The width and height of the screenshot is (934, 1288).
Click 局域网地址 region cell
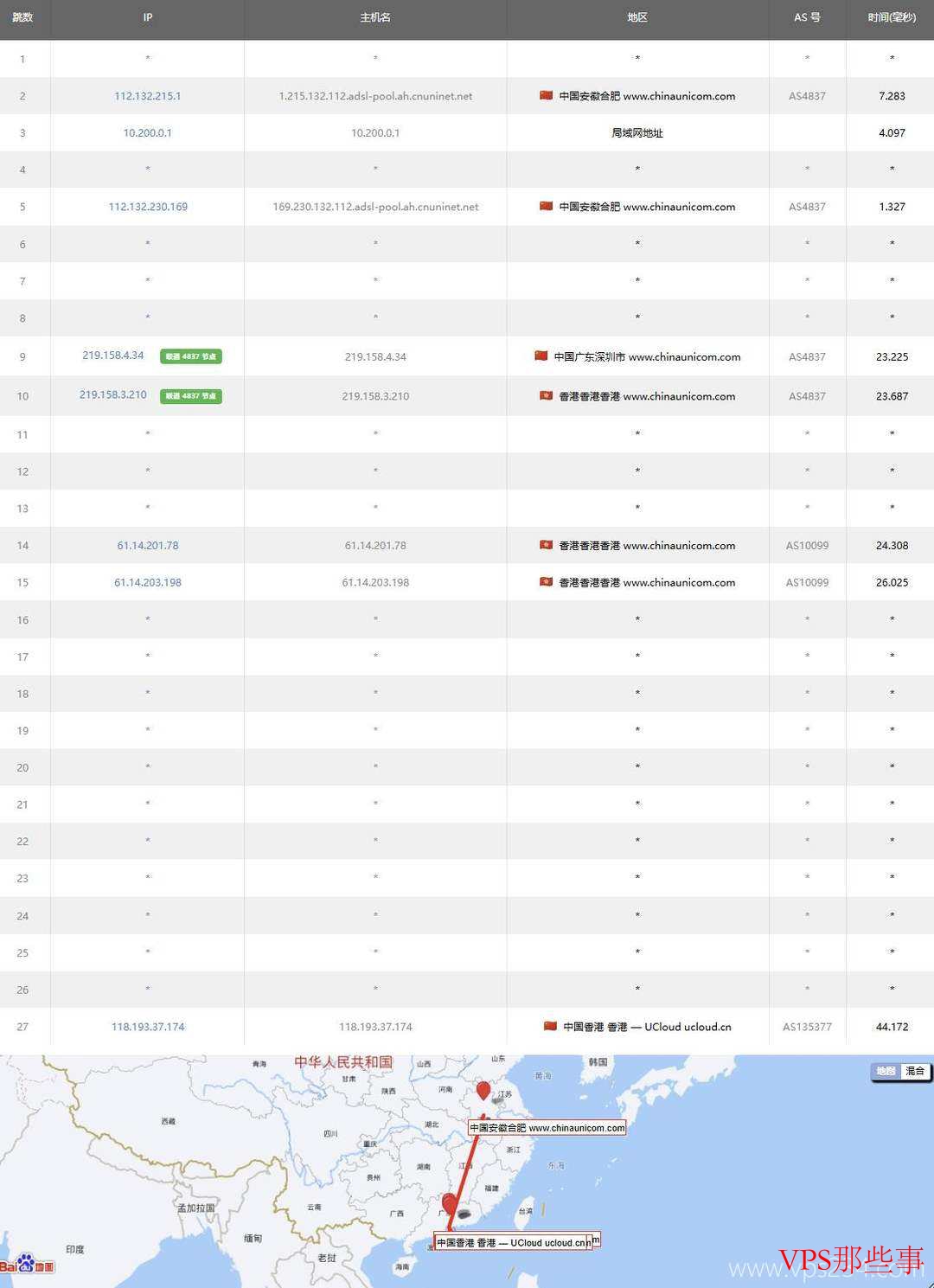point(637,133)
